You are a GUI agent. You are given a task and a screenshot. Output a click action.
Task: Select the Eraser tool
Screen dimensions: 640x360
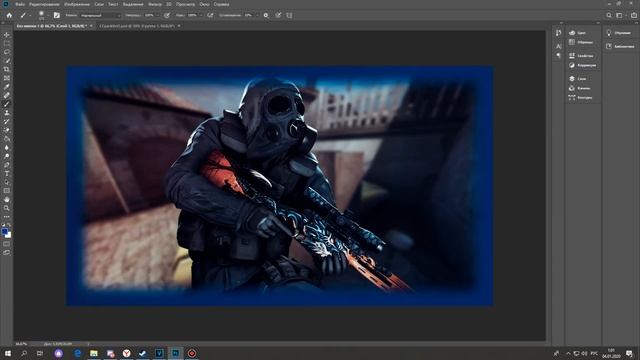pyautogui.click(x=7, y=130)
